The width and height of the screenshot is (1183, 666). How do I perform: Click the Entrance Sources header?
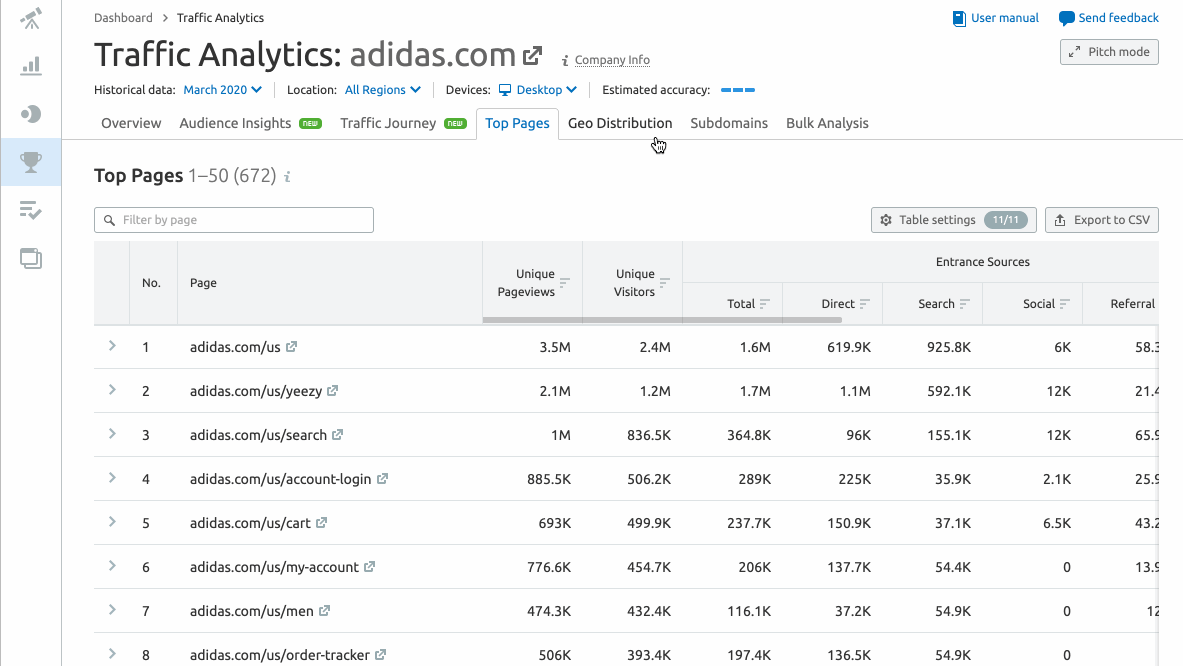[982, 262]
